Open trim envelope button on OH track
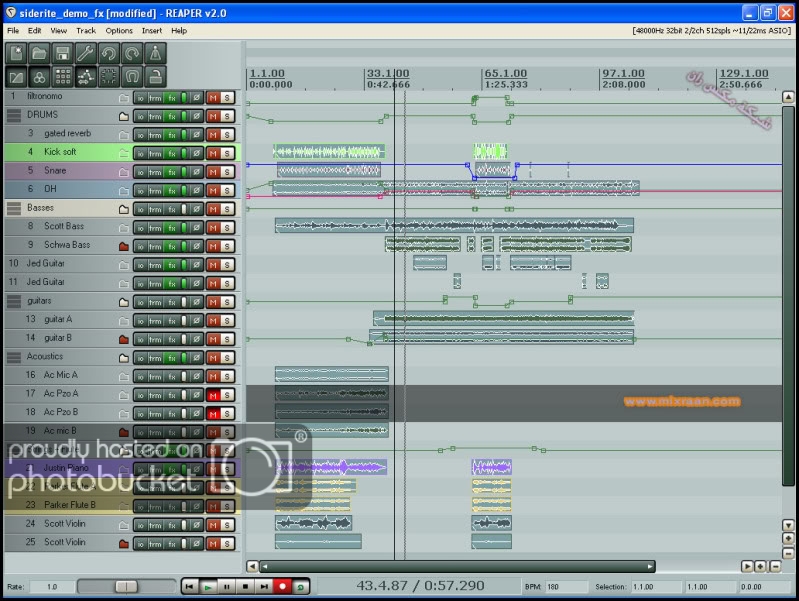Screen dimensions: 799x601 pyautogui.click(x=155, y=191)
